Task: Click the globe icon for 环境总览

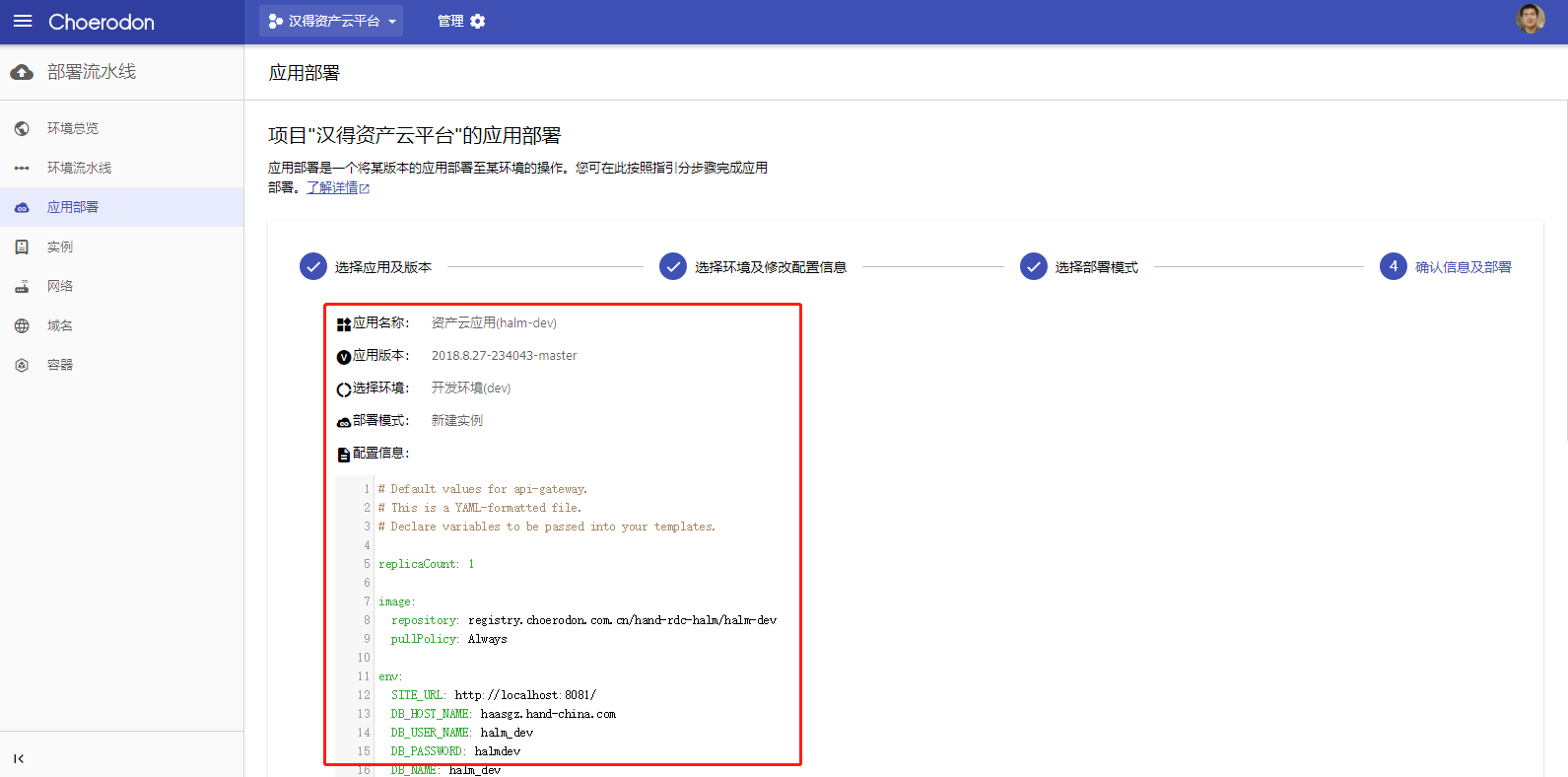Action: (22, 128)
